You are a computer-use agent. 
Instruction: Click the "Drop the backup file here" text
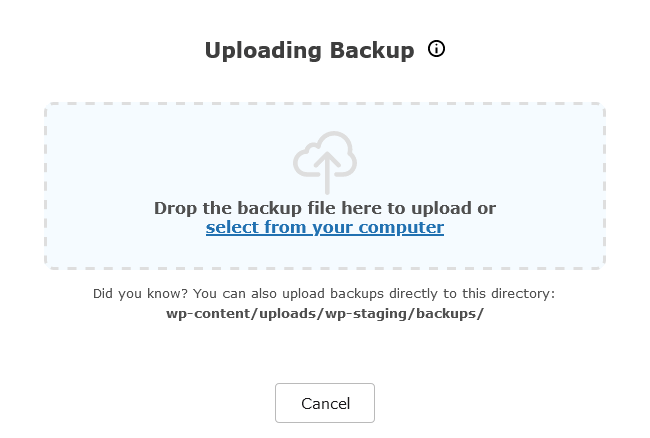point(269,208)
